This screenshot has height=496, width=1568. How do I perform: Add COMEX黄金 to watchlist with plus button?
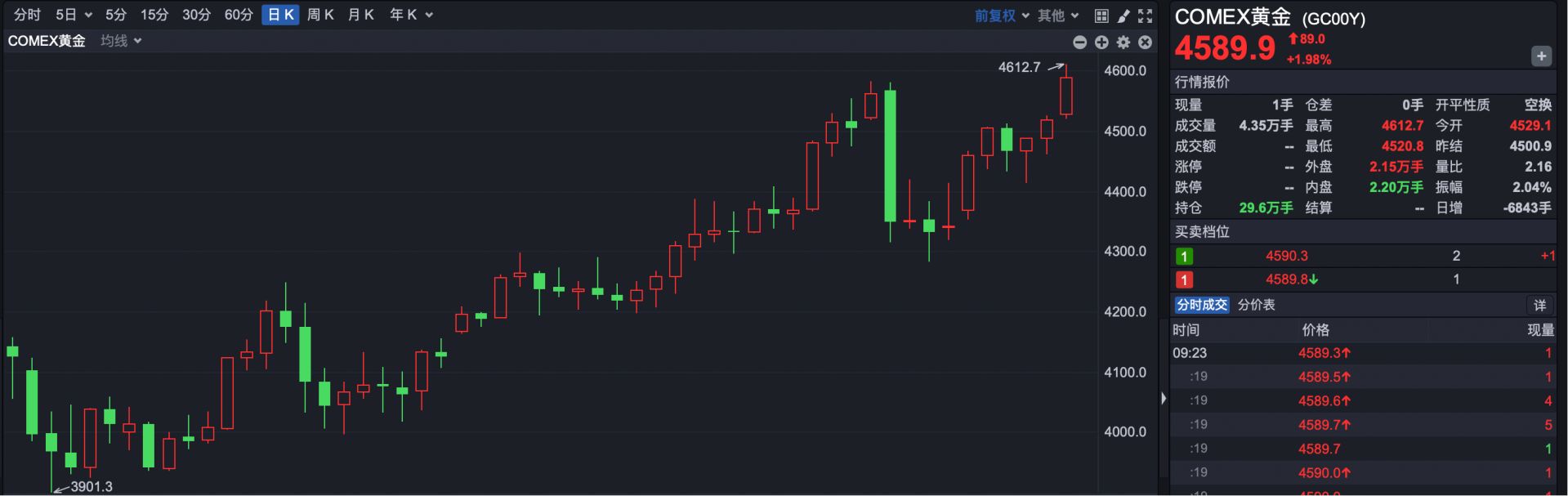[x=1541, y=56]
